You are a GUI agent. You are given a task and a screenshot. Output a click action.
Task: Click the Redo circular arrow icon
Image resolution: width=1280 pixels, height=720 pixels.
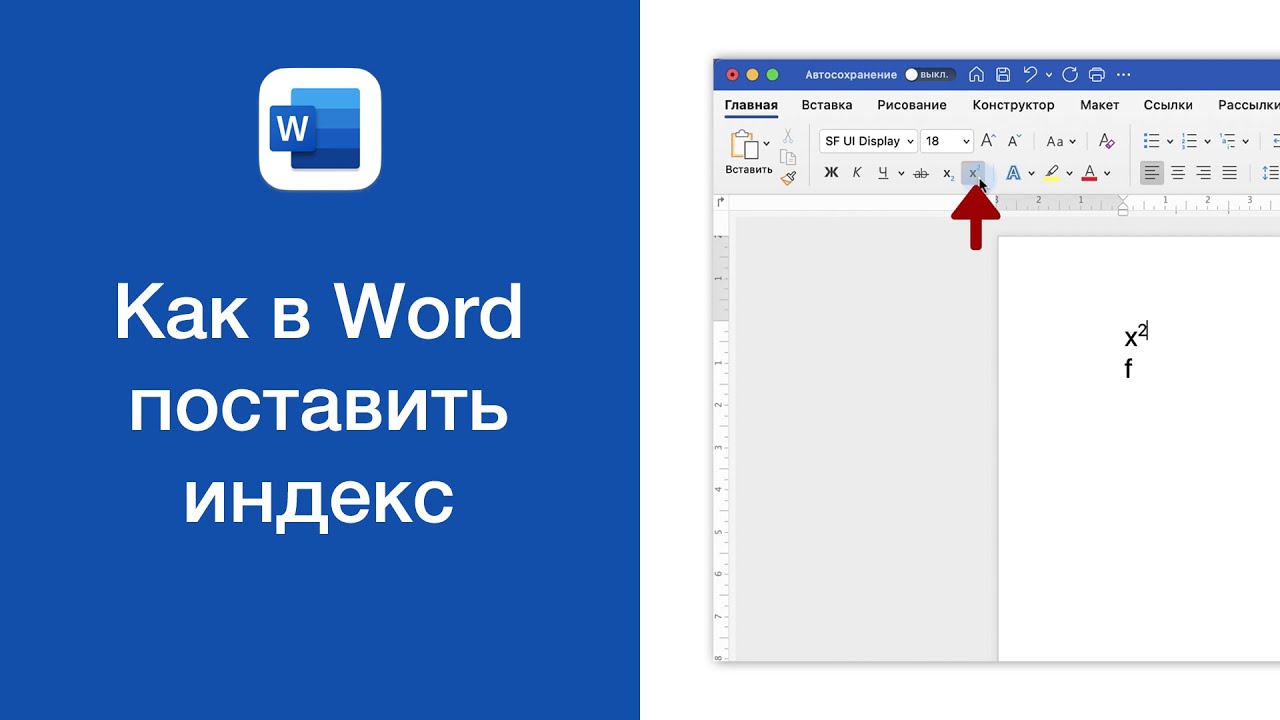click(1070, 75)
